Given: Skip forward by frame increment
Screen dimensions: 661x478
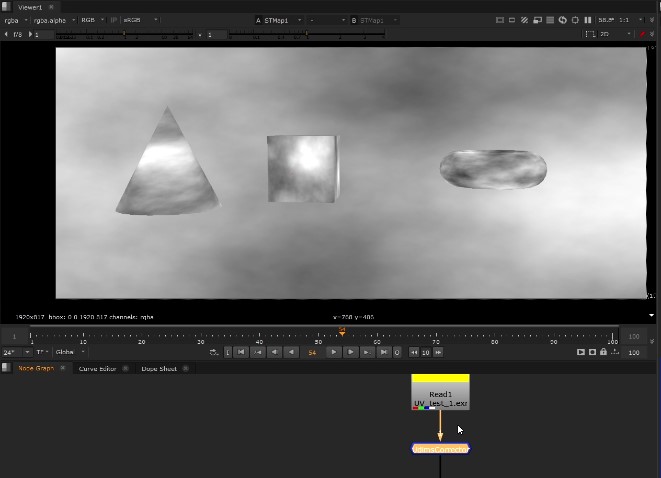Looking at the screenshot, I should click(x=438, y=352).
